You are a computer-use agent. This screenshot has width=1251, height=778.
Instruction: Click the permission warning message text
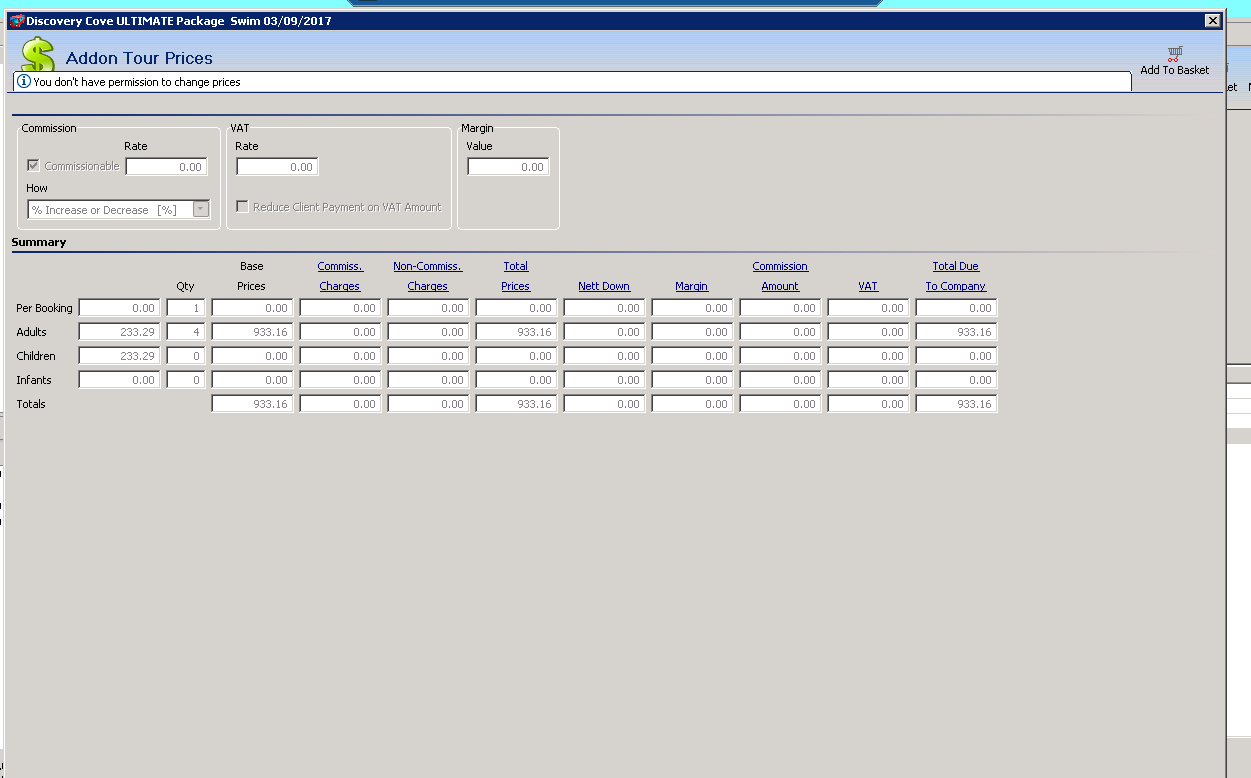(137, 82)
